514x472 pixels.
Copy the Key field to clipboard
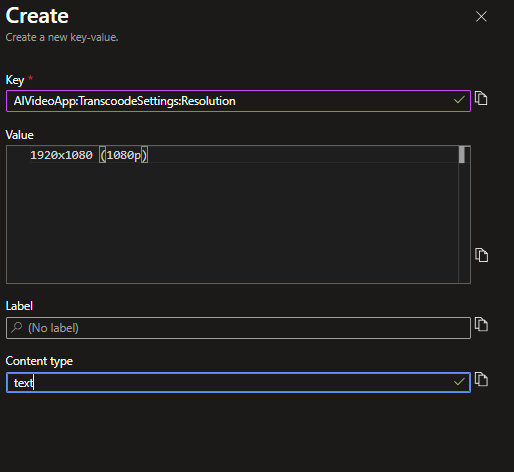(481, 98)
